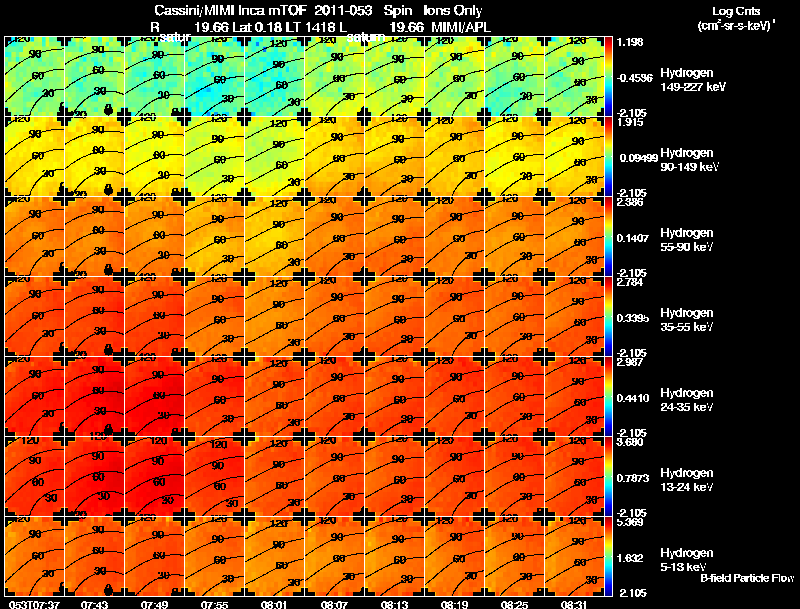The height and width of the screenshot is (609, 800).
Task: Click the color bar for the 90-149 keV row
Action: coord(608,157)
